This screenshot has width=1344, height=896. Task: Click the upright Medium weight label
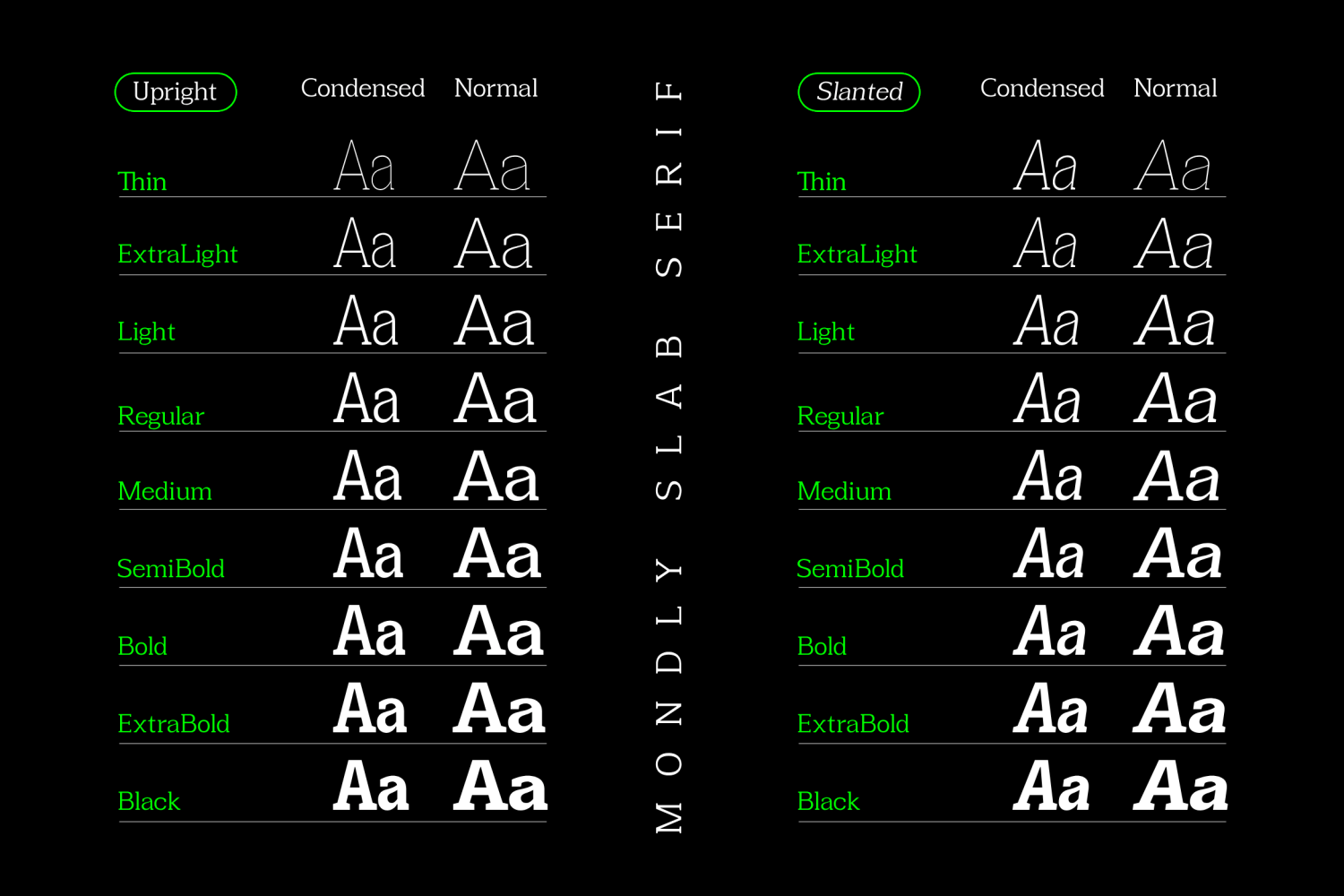[x=165, y=492]
